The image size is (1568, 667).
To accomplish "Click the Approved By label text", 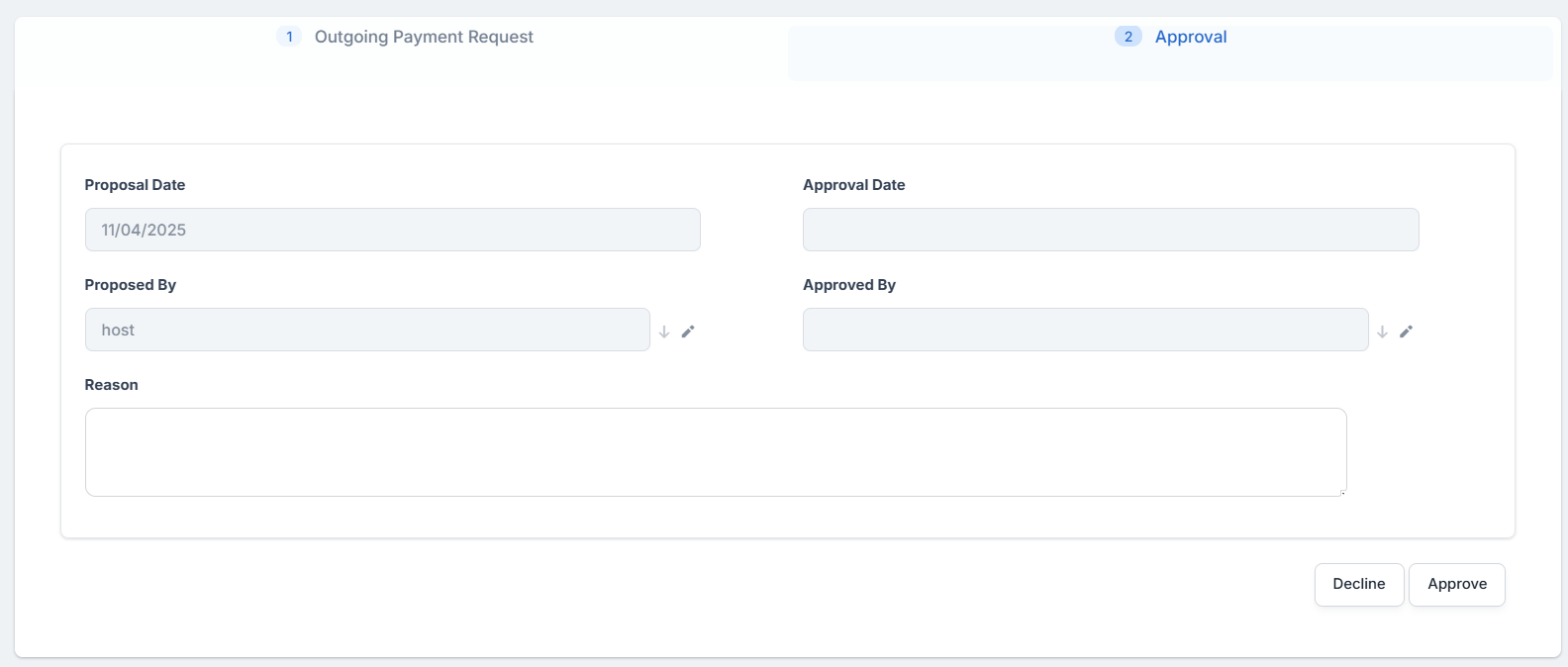I will (x=848, y=285).
